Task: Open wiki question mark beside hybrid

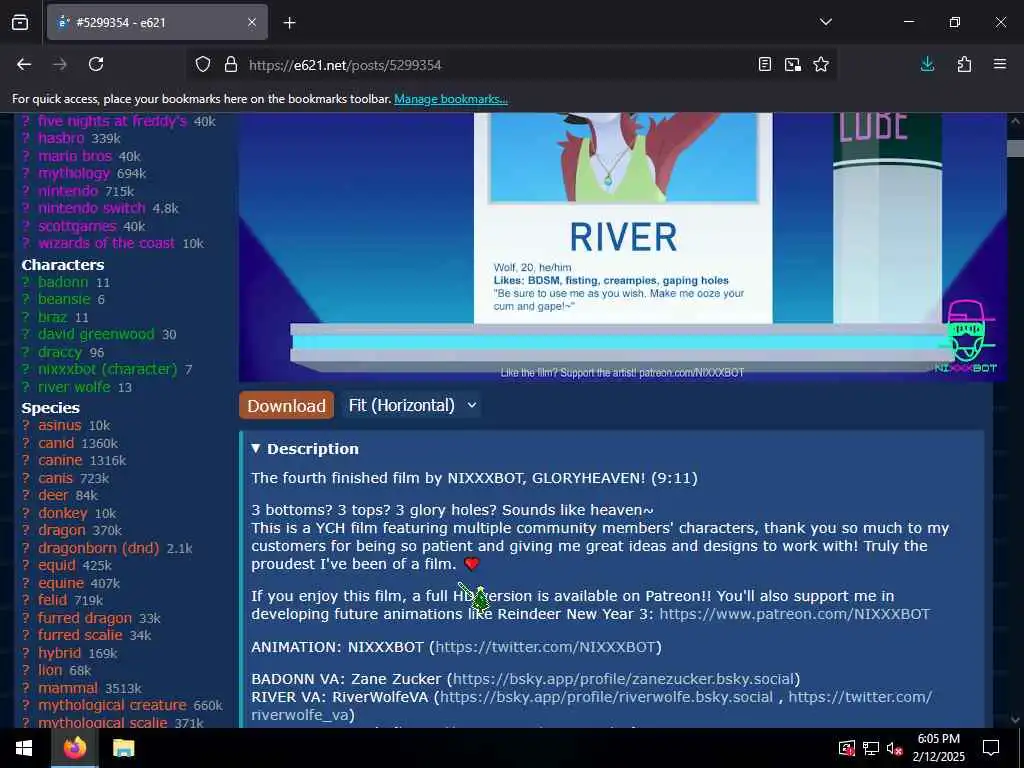Action: pyautogui.click(x=26, y=652)
